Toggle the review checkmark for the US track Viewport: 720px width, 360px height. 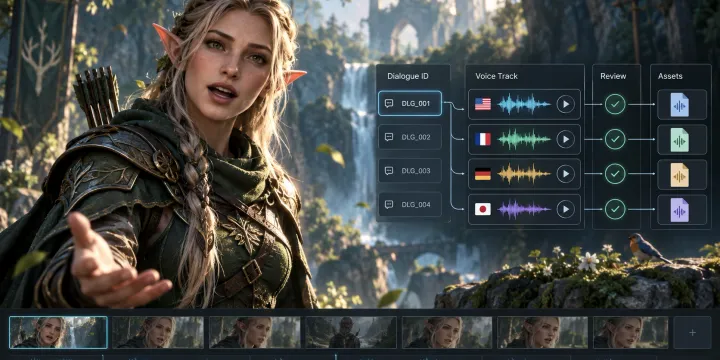pos(615,104)
